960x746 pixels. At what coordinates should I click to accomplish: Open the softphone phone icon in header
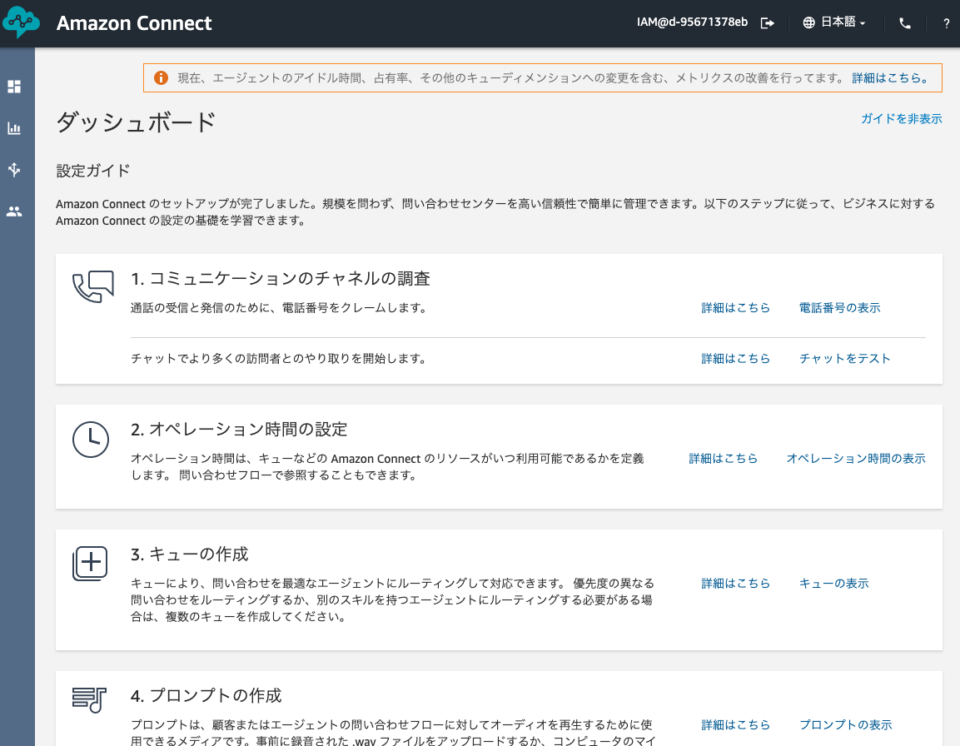point(905,23)
